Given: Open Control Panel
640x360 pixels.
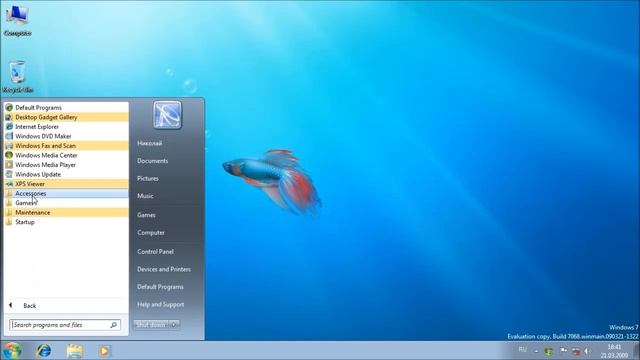Looking at the screenshot, I should [156, 251].
